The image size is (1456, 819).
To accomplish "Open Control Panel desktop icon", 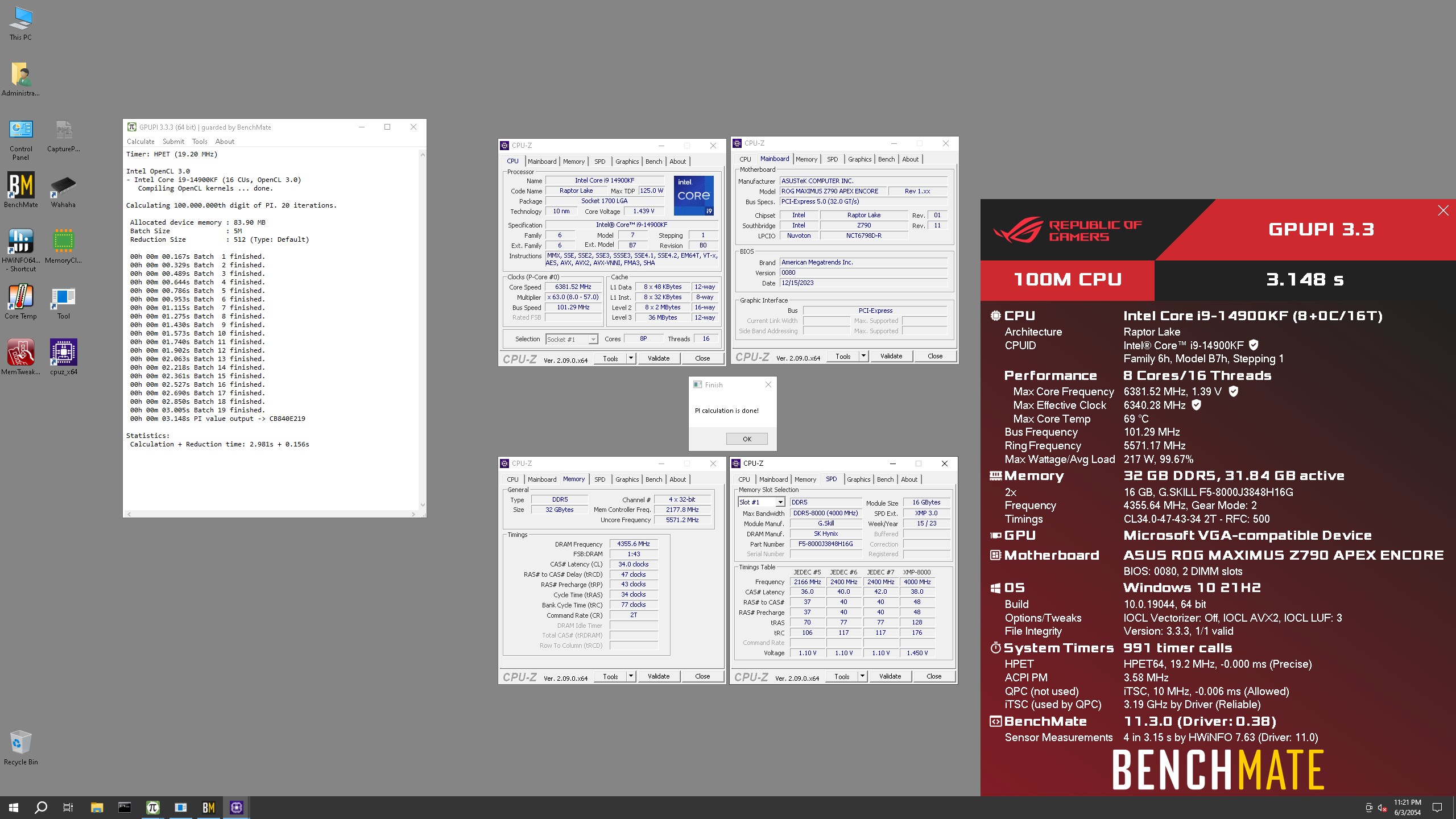I will click(x=20, y=140).
